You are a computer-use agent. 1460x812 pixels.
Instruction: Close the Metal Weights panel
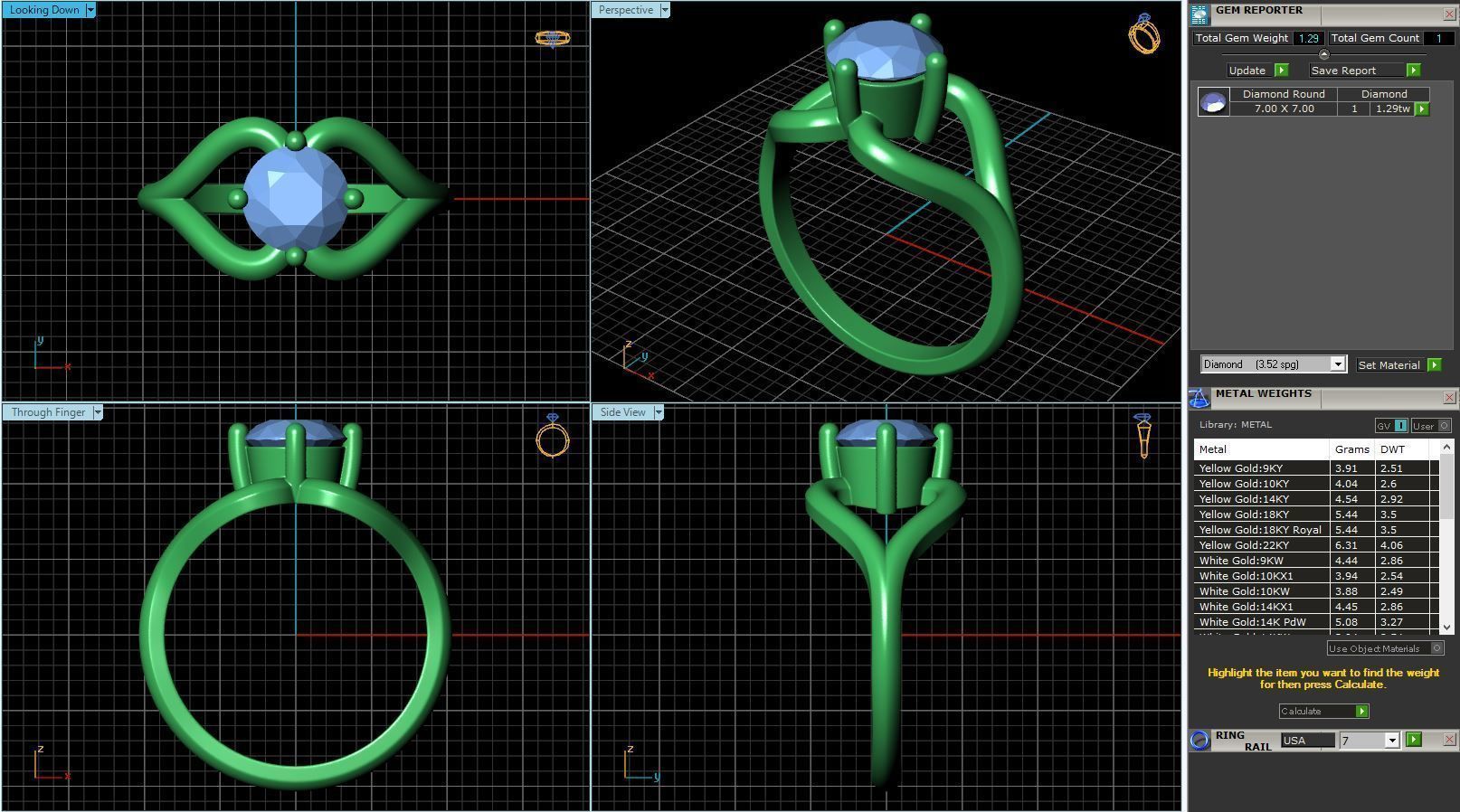pos(1449,398)
